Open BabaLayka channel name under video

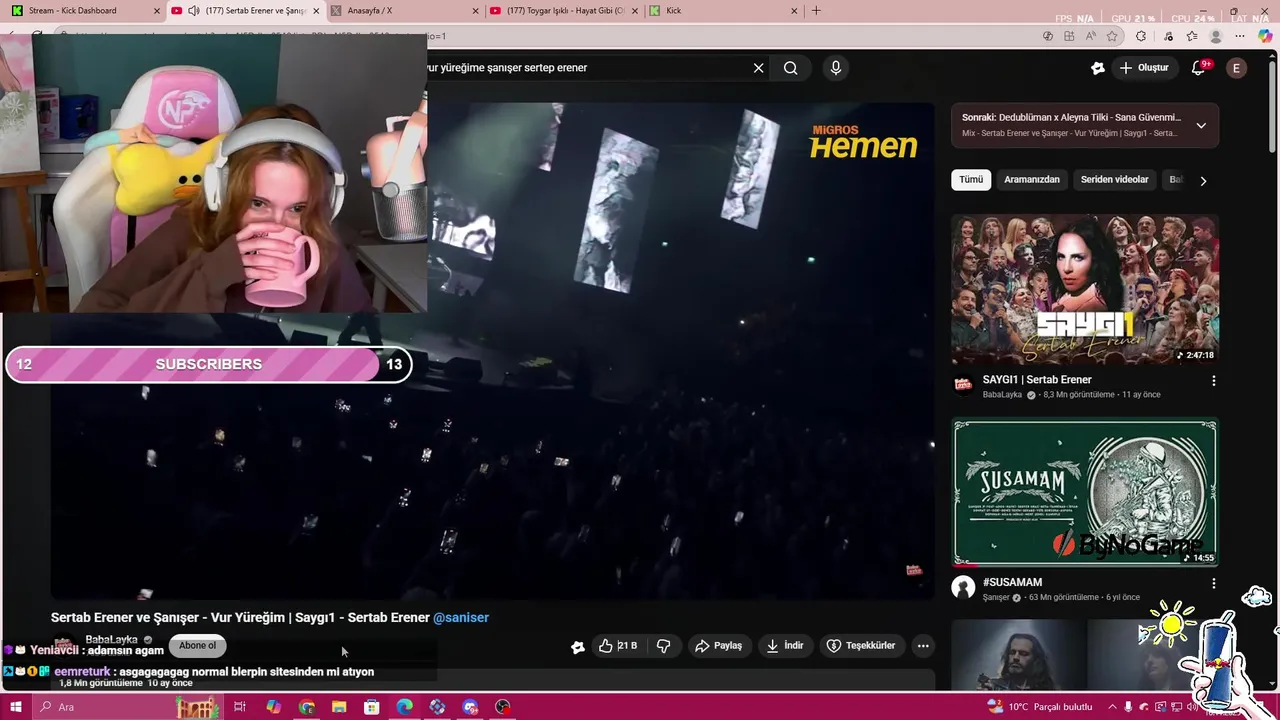click(111, 640)
